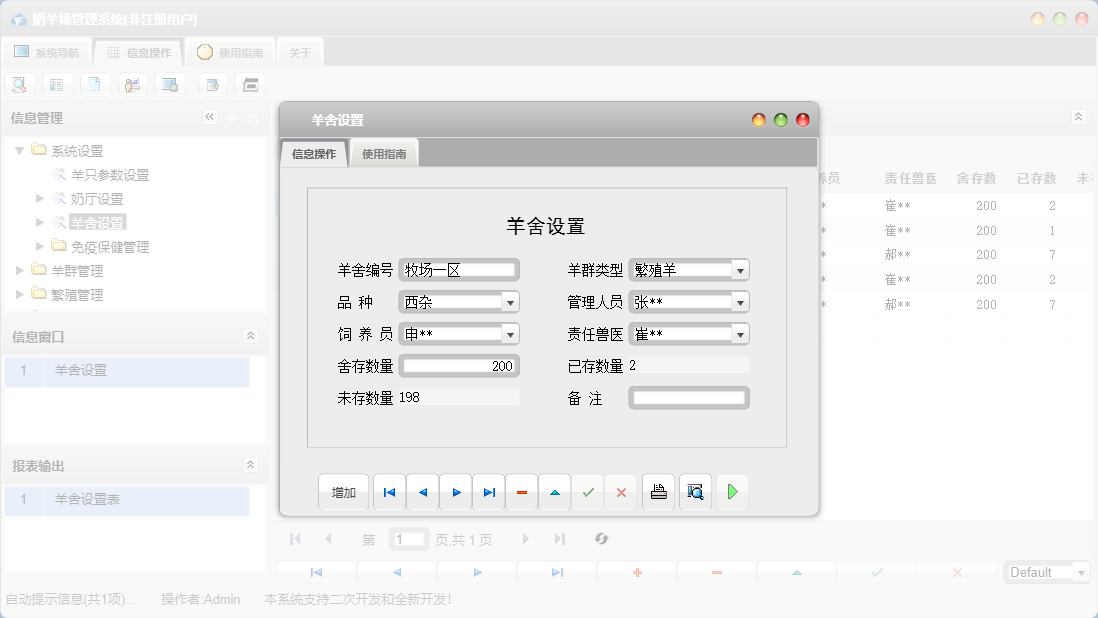Go to next record with the blue arrow icon
The image size is (1098, 618).
455,492
